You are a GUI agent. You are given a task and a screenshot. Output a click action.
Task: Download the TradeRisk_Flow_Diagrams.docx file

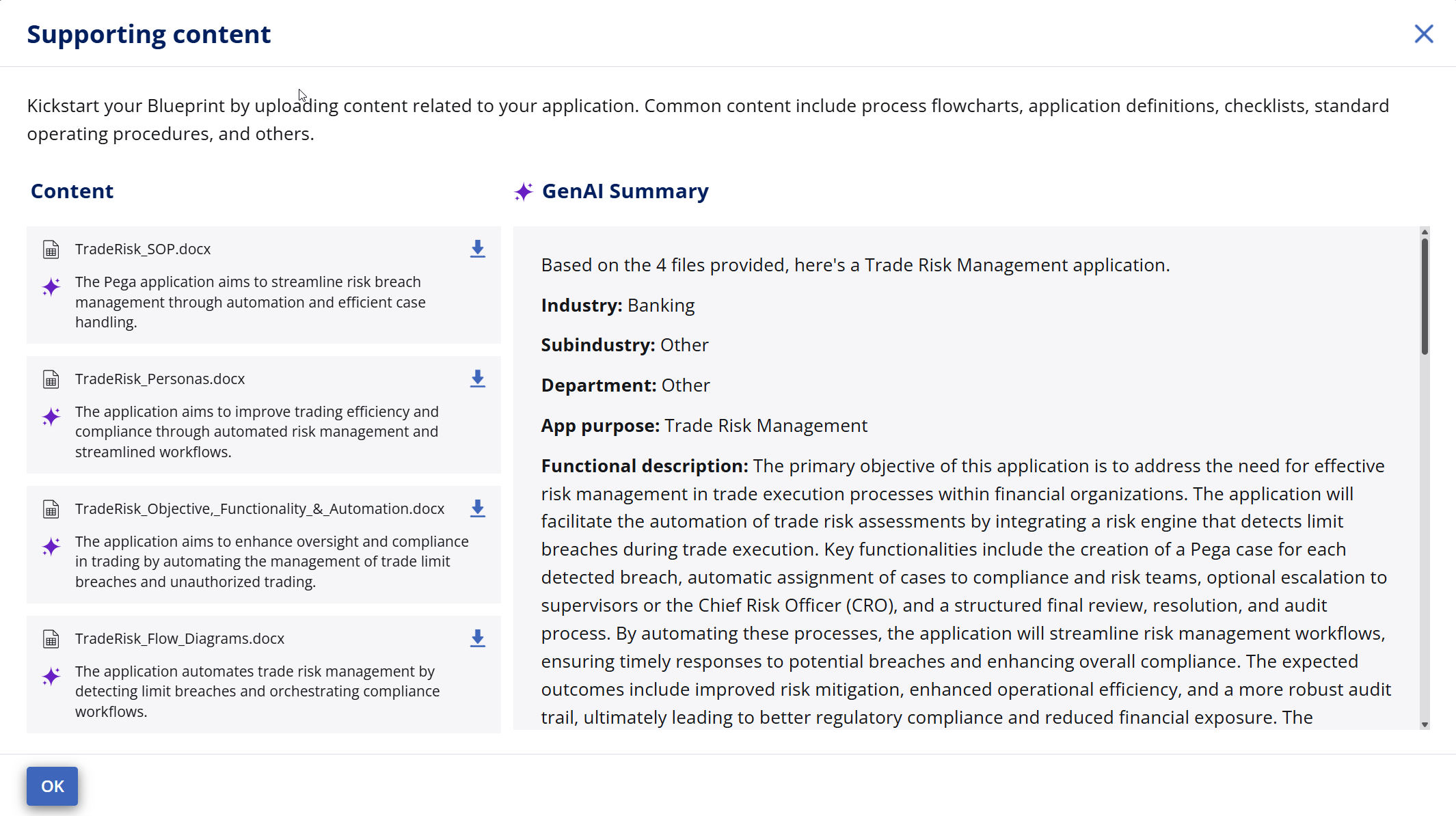[x=477, y=638]
